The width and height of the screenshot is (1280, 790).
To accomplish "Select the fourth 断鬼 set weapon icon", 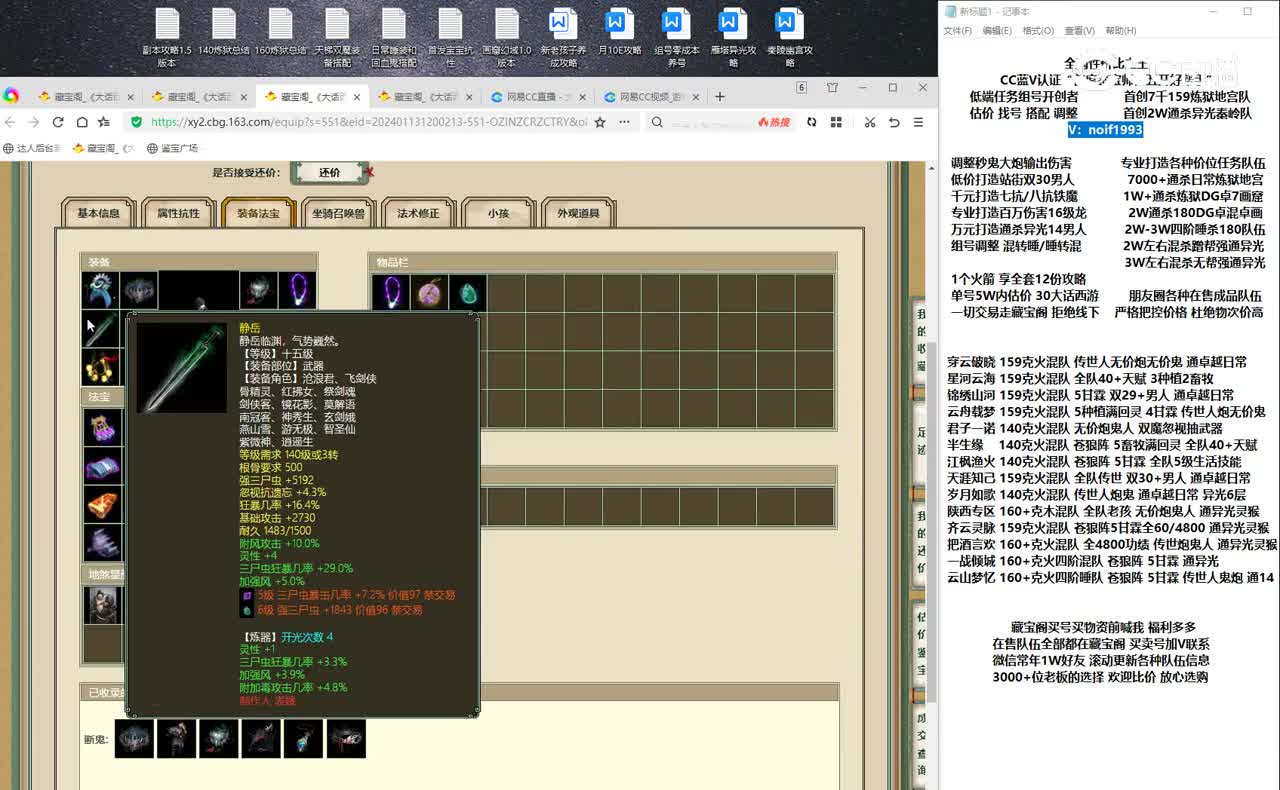I will click(261, 739).
